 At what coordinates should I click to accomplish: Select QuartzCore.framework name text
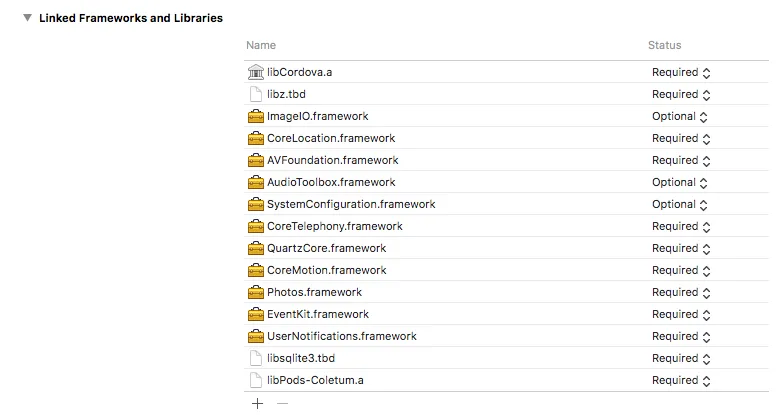coord(327,248)
